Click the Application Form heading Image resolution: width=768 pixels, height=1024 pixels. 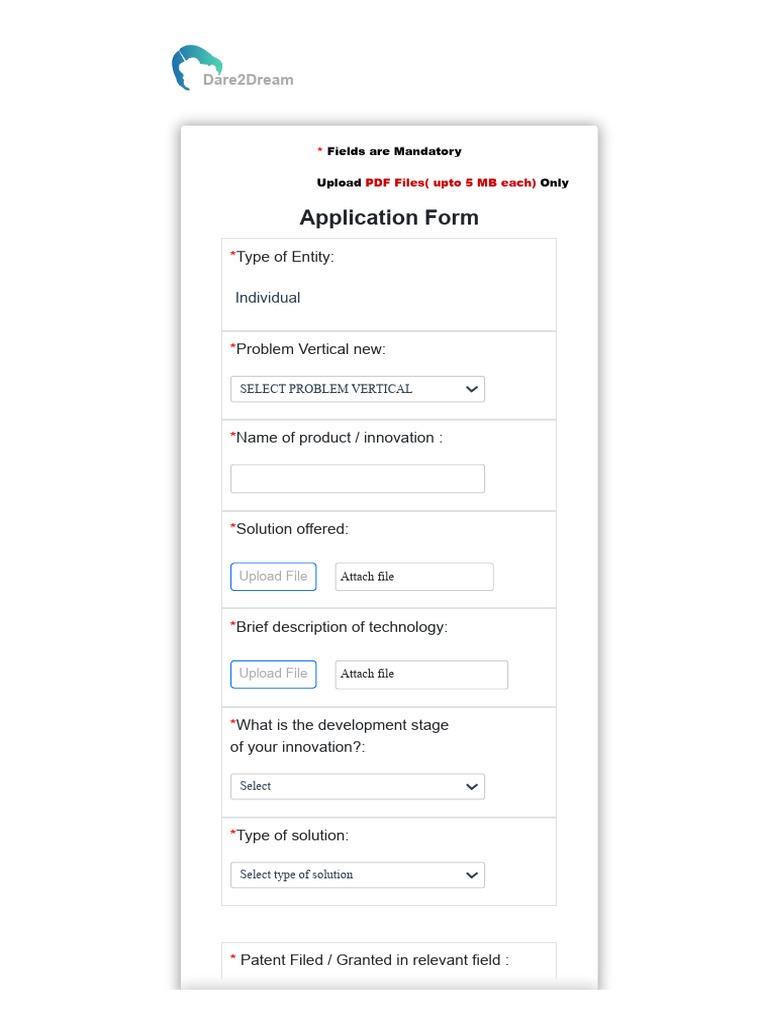(x=389, y=218)
